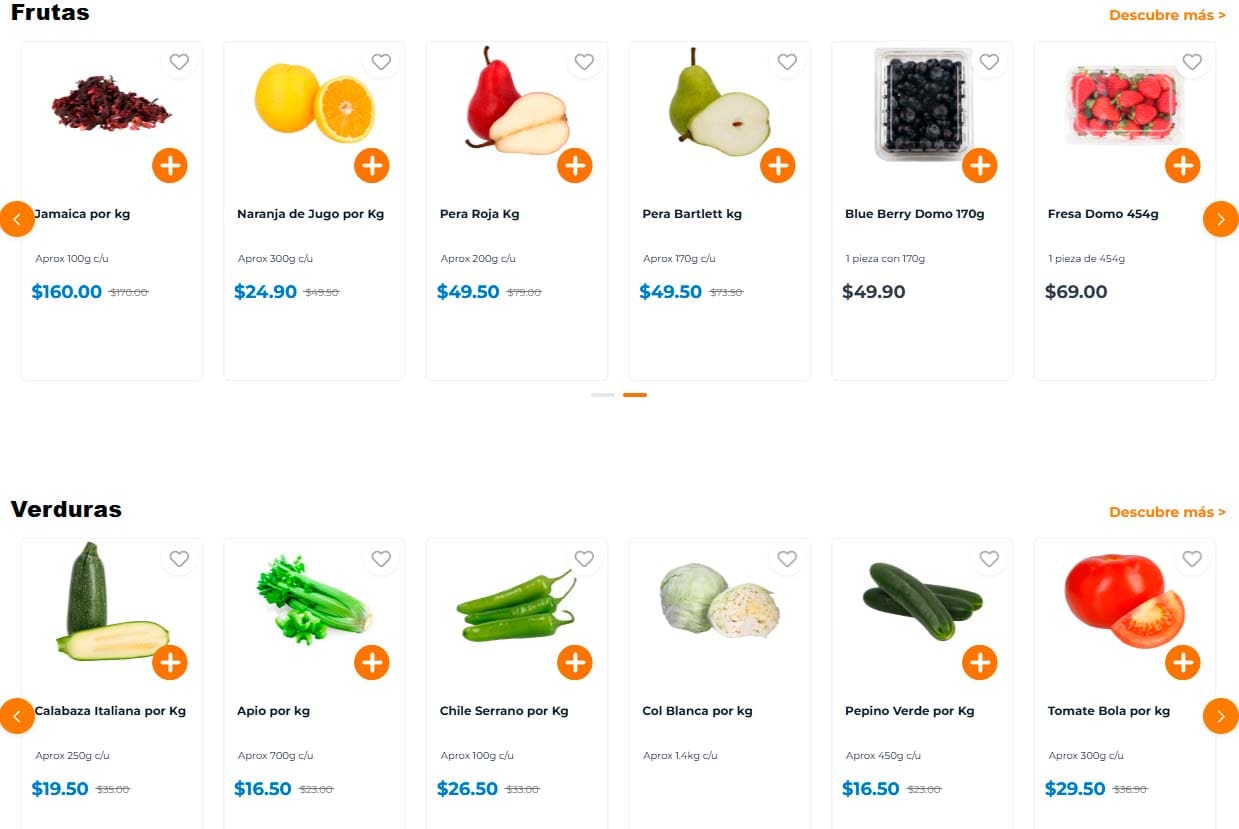The width and height of the screenshot is (1239, 829).
Task: Add Calabaza Italiana to cart
Action: pyautogui.click(x=170, y=662)
